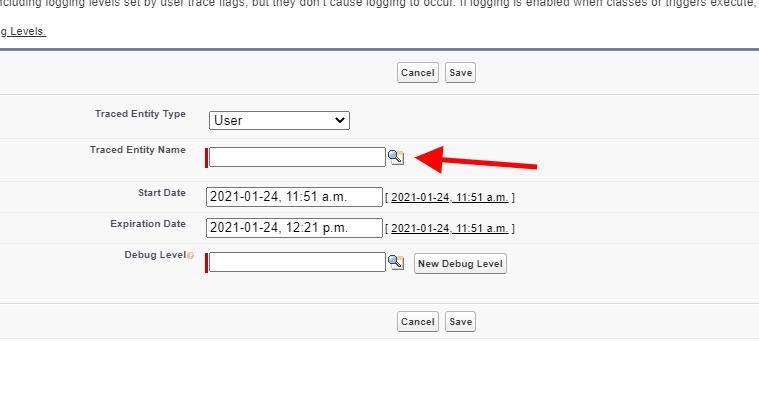Click the Debug Level help icon
The image size is (759, 401).
pyautogui.click(x=191, y=256)
